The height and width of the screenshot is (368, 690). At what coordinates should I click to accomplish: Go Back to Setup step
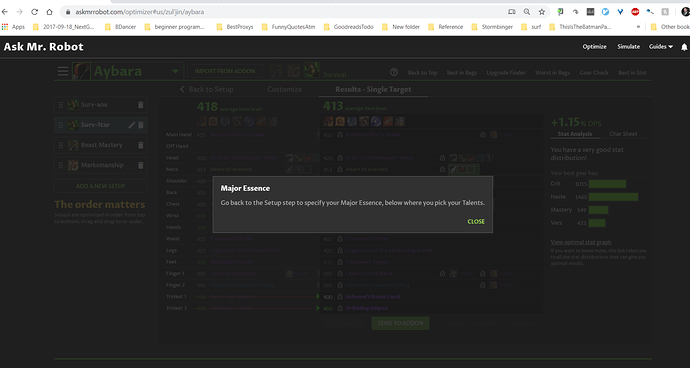coord(206,89)
